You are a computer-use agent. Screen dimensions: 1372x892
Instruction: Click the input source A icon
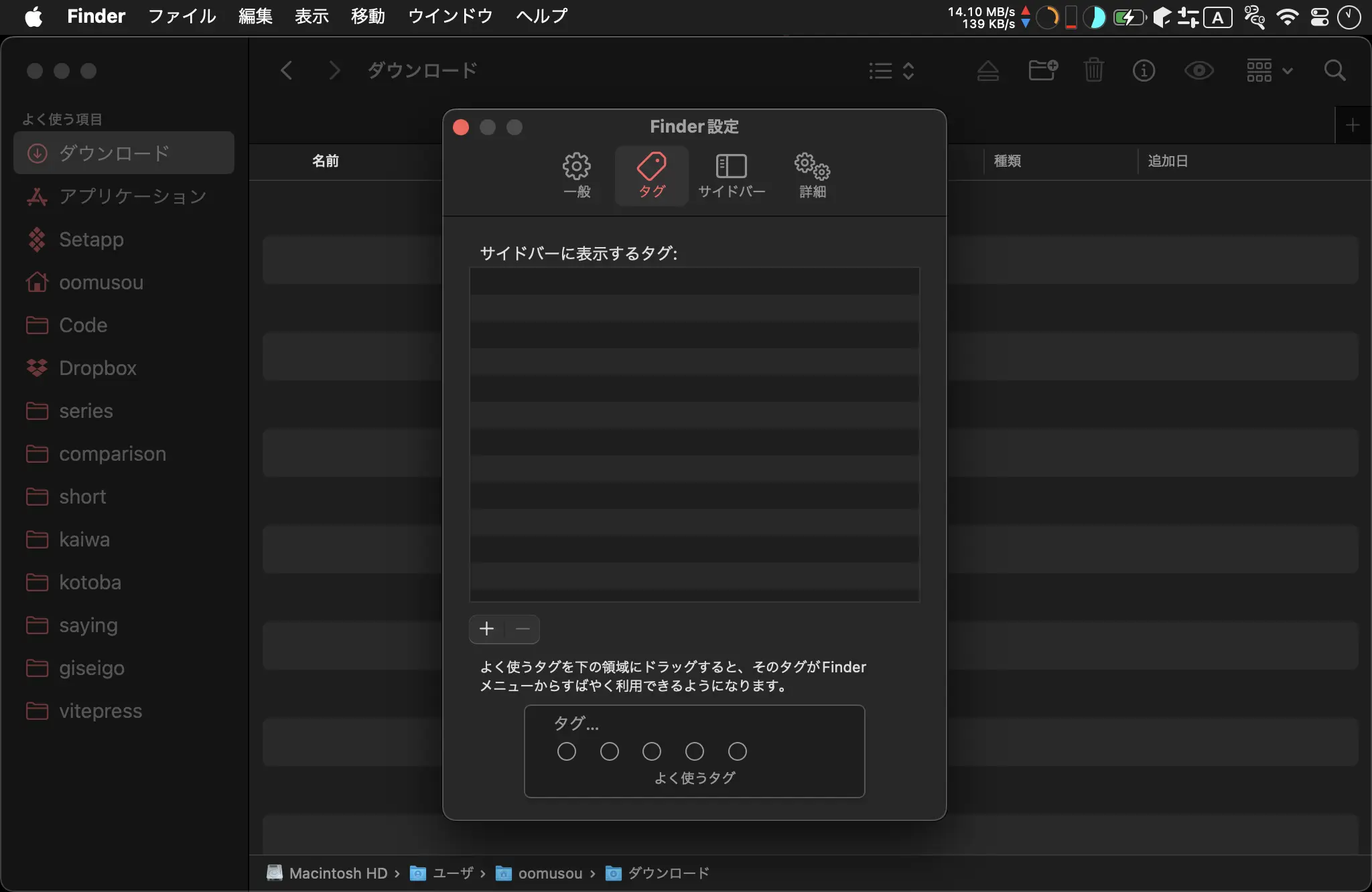point(1218,17)
